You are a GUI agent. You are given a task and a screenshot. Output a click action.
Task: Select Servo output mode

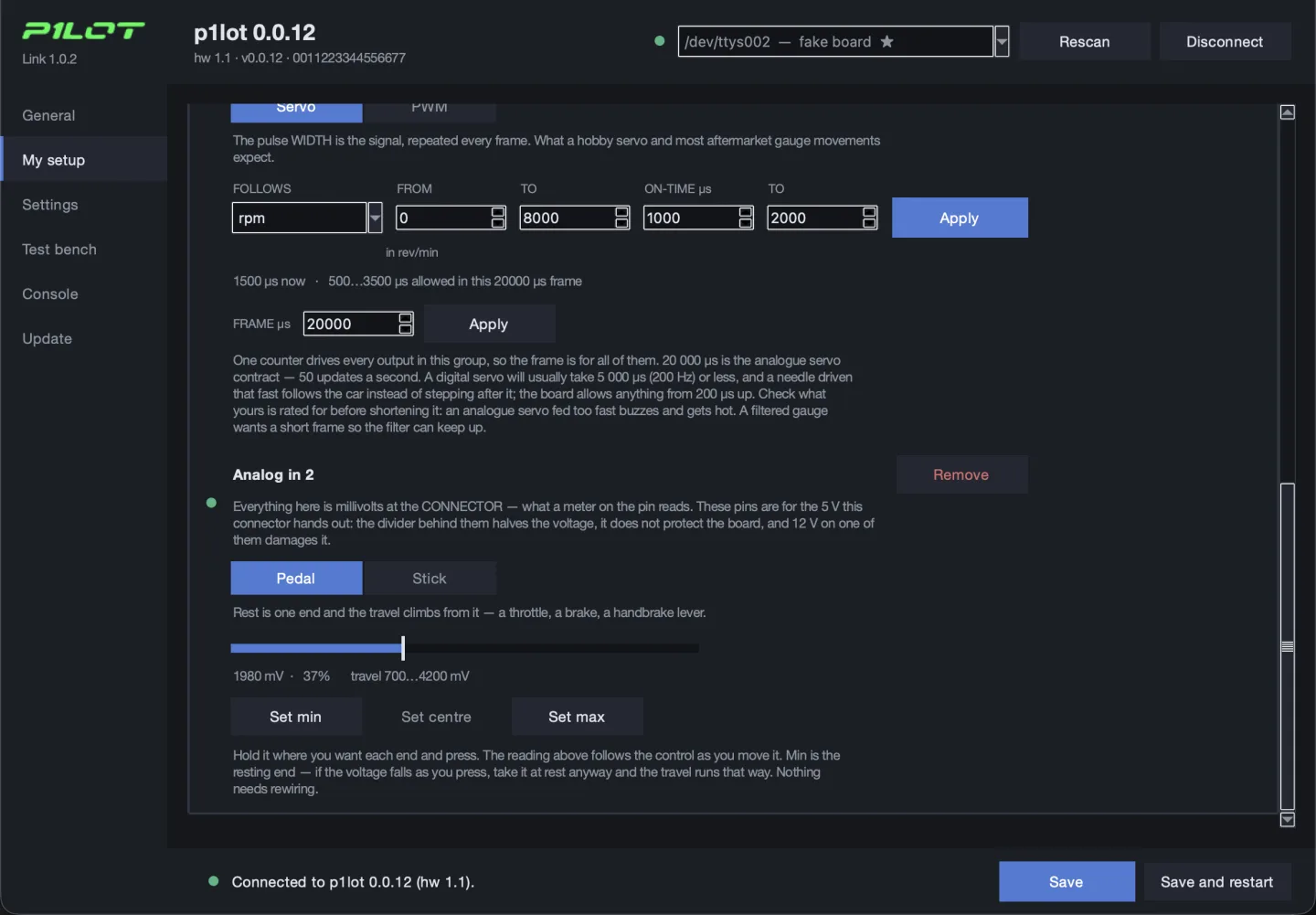(296, 112)
